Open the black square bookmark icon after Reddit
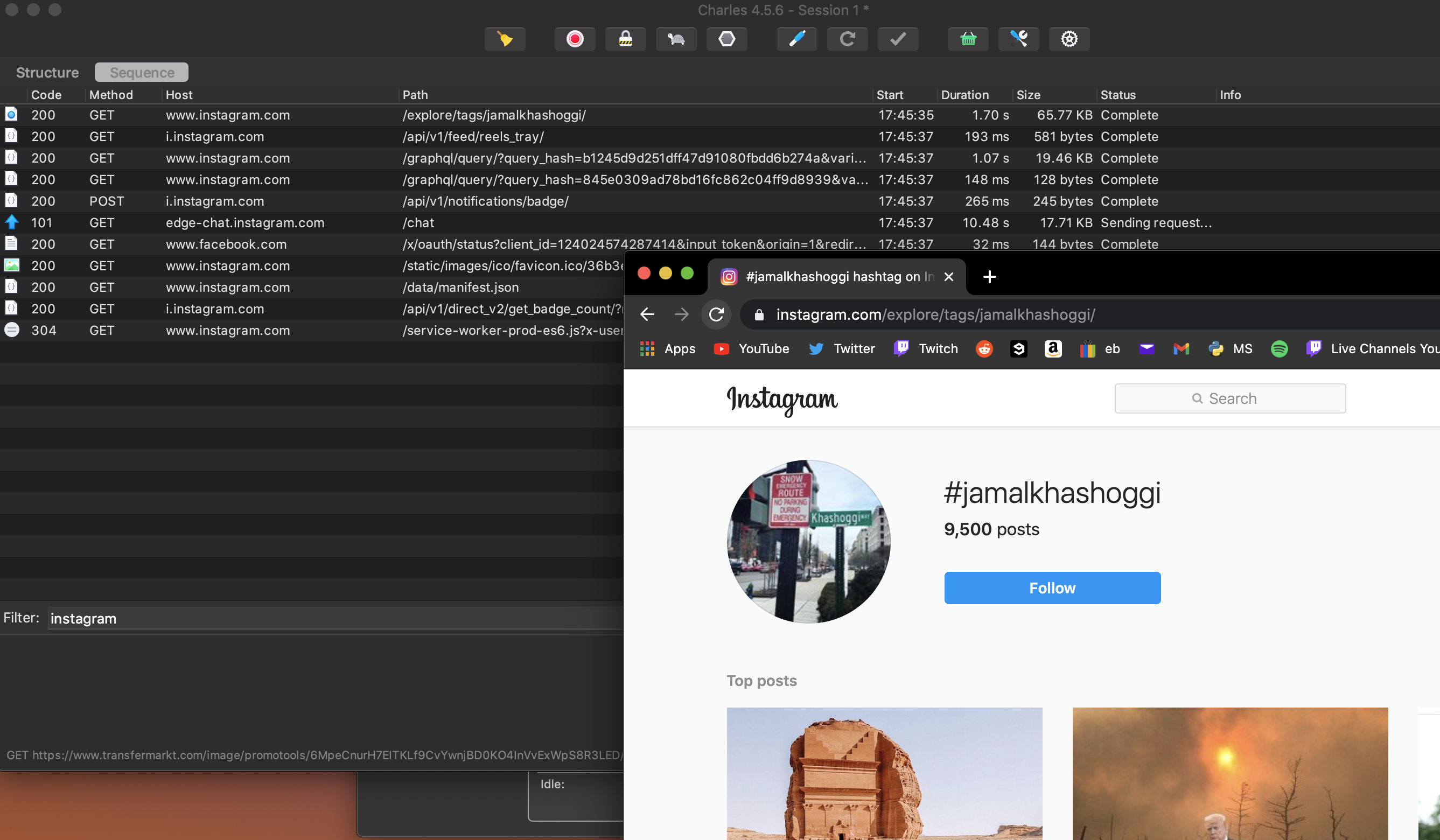 pos(1018,348)
